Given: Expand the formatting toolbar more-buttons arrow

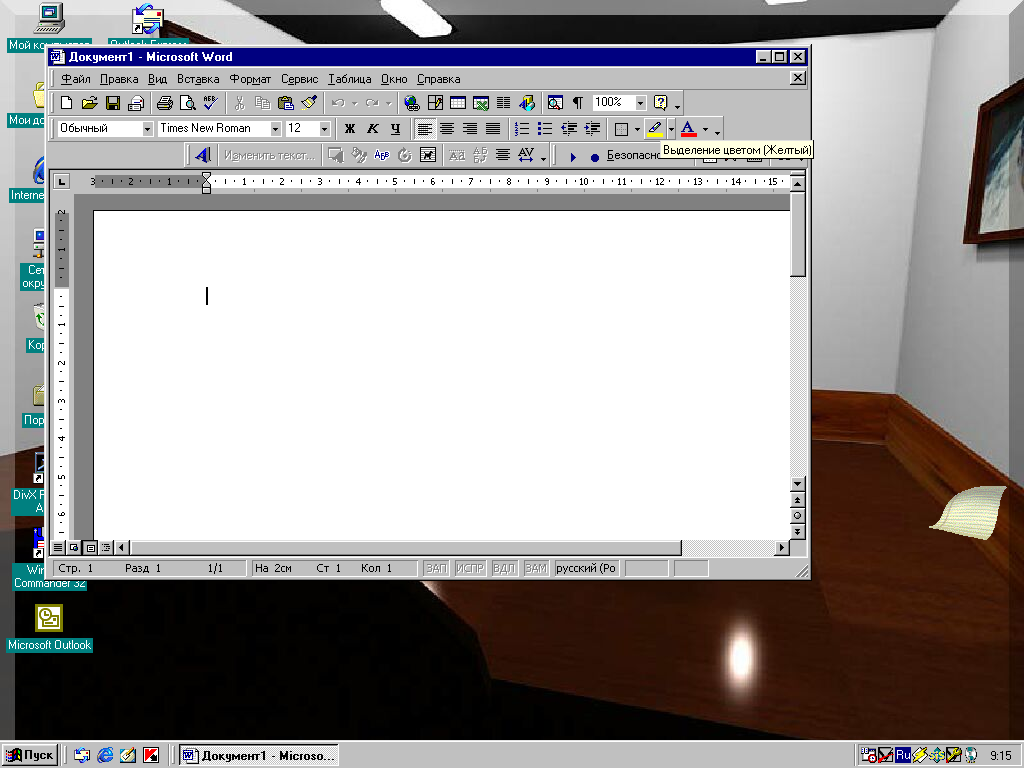Looking at the screenshot, I should click(717, 131).
